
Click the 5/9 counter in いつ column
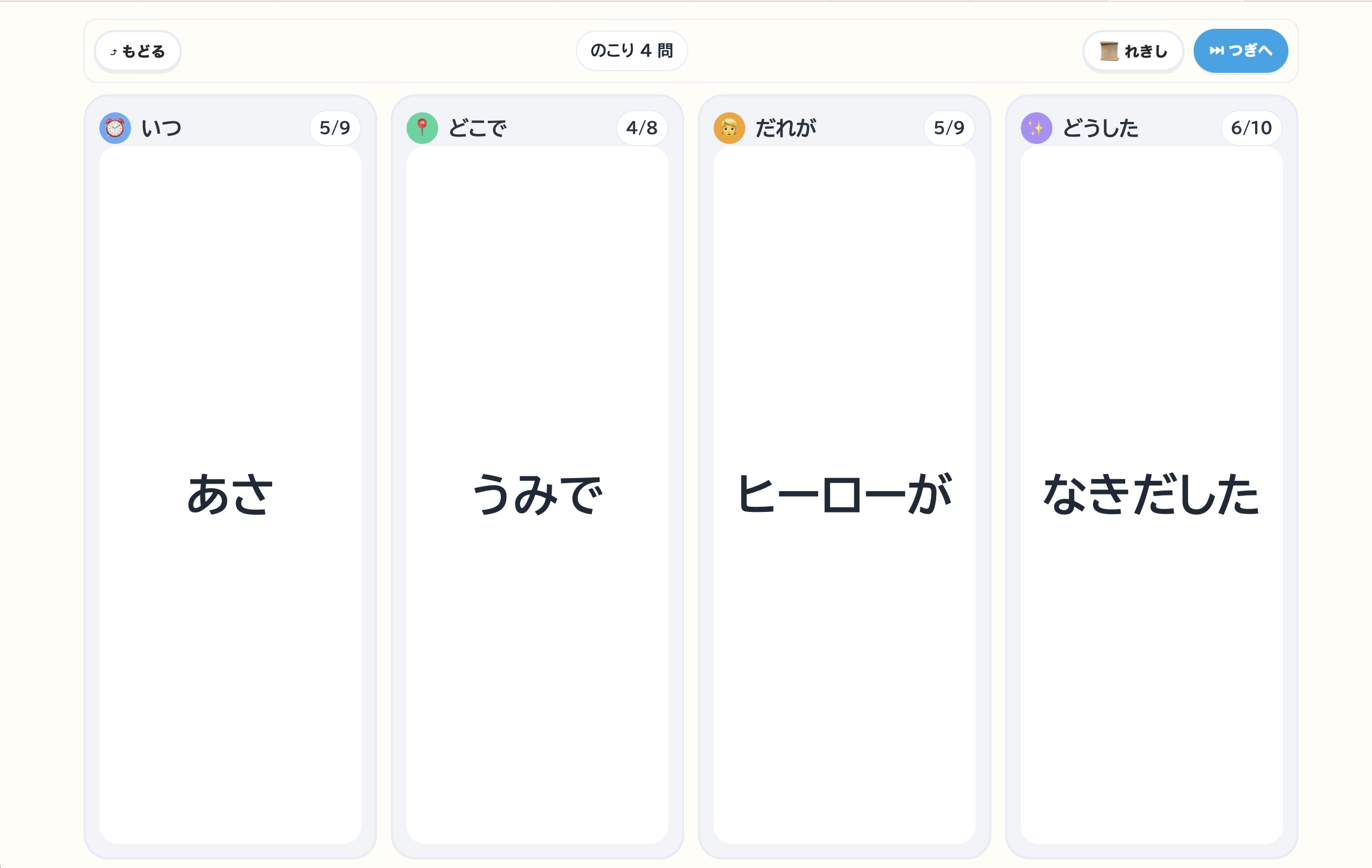[335, 128]
